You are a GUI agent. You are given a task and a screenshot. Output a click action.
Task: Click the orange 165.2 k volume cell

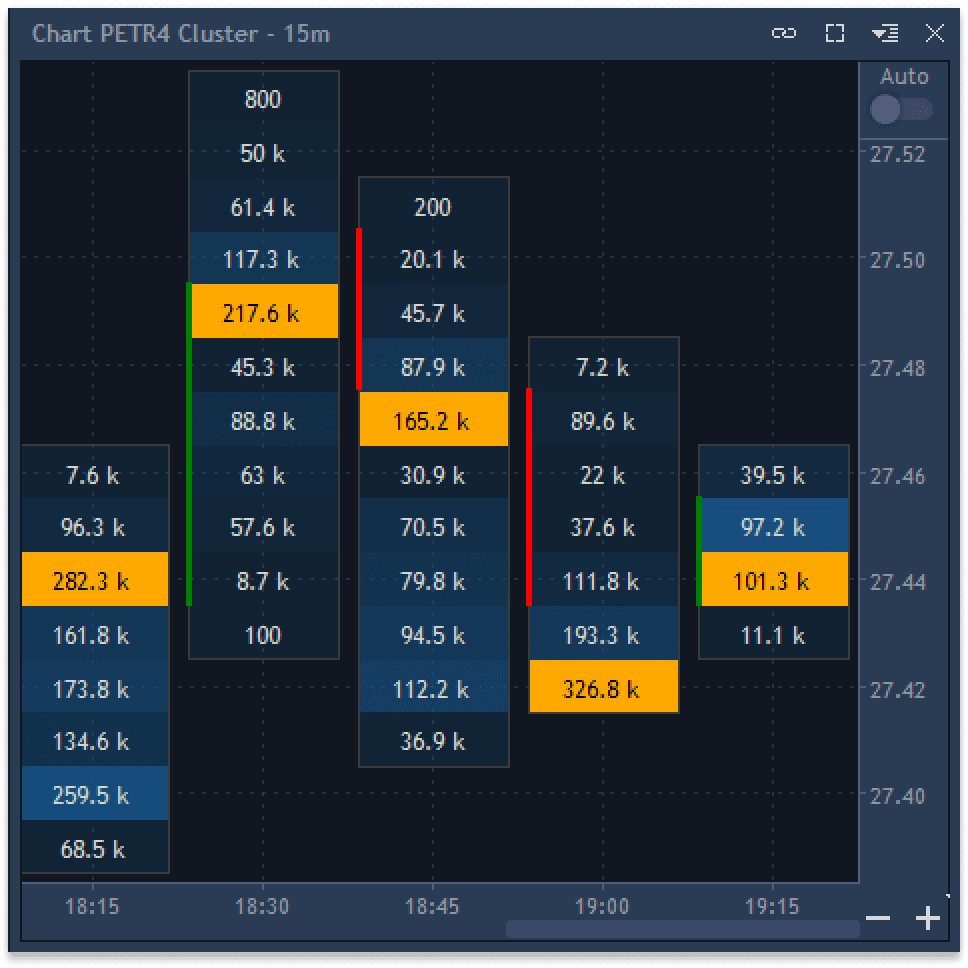click(x=433, y=419)
